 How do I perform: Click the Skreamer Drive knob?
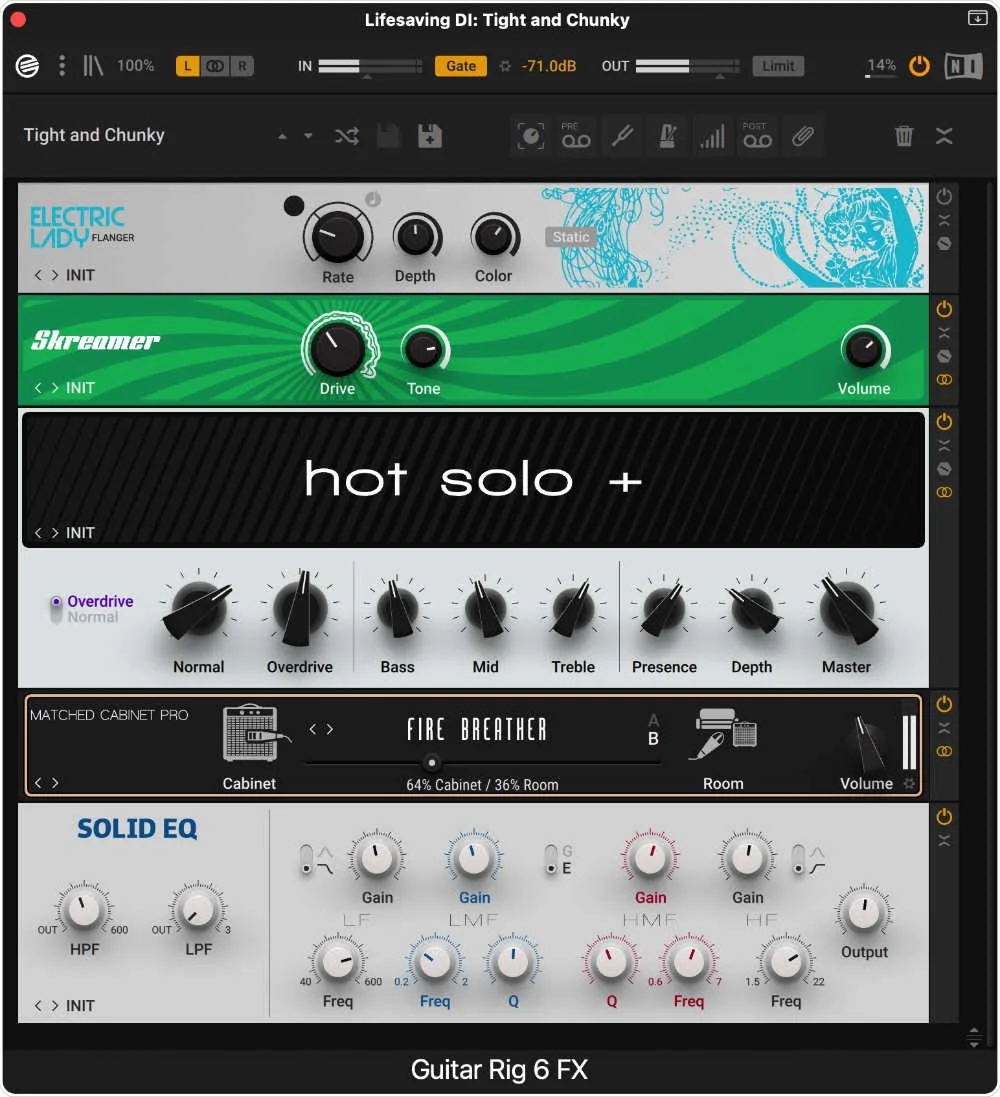338,348
